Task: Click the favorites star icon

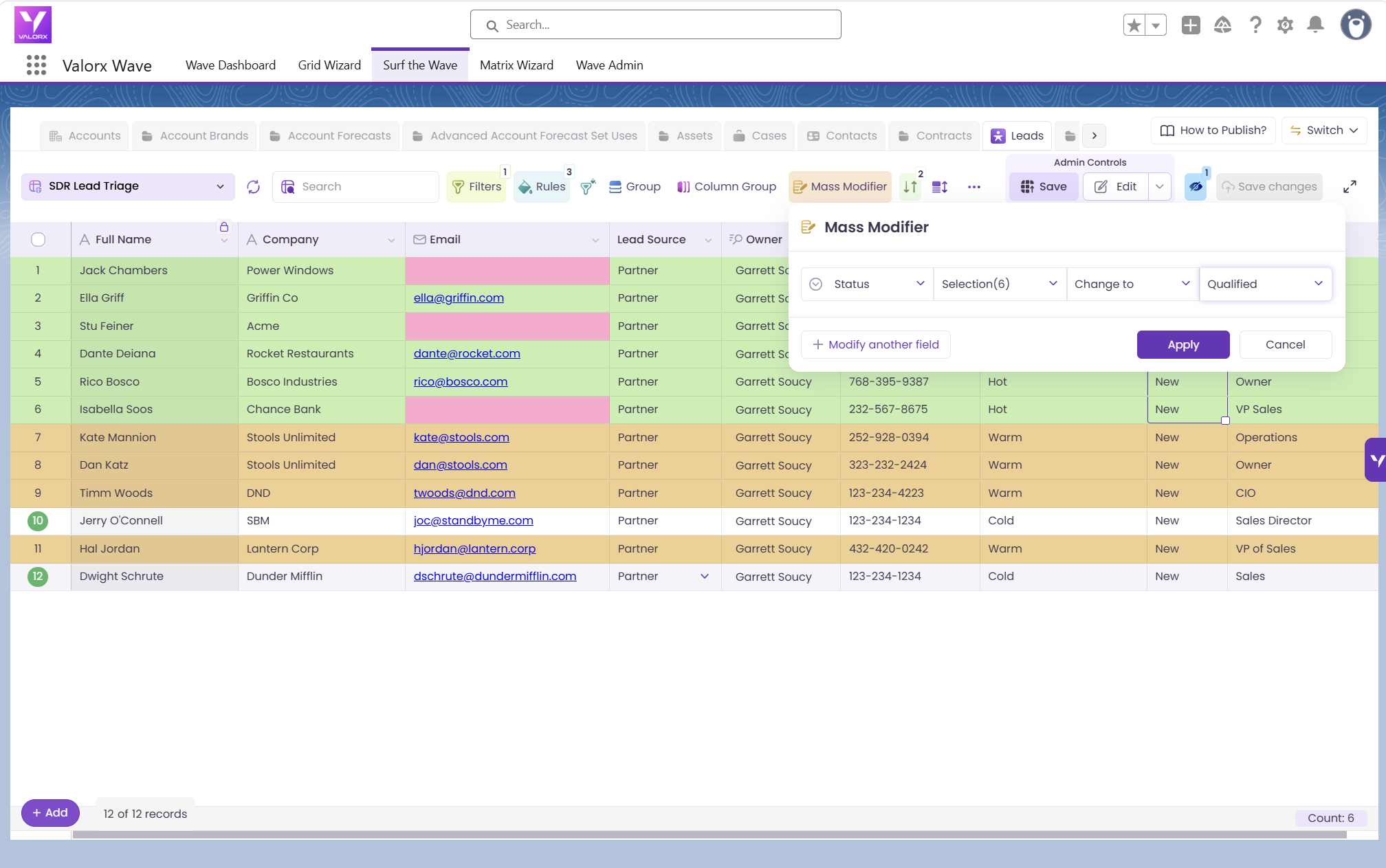Action: [x=1134, y=25]
